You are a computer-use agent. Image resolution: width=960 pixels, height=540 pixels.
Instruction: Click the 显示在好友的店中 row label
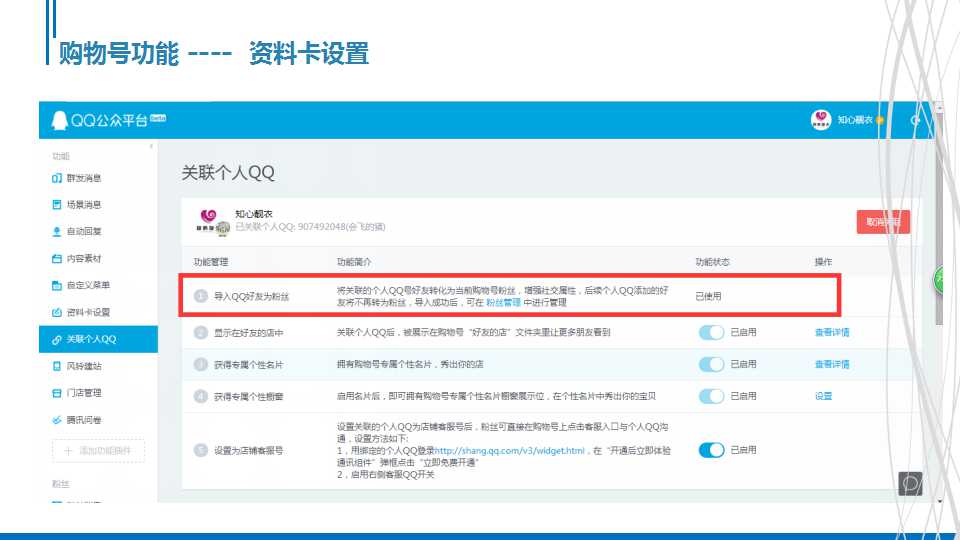(x=249, y=333)
